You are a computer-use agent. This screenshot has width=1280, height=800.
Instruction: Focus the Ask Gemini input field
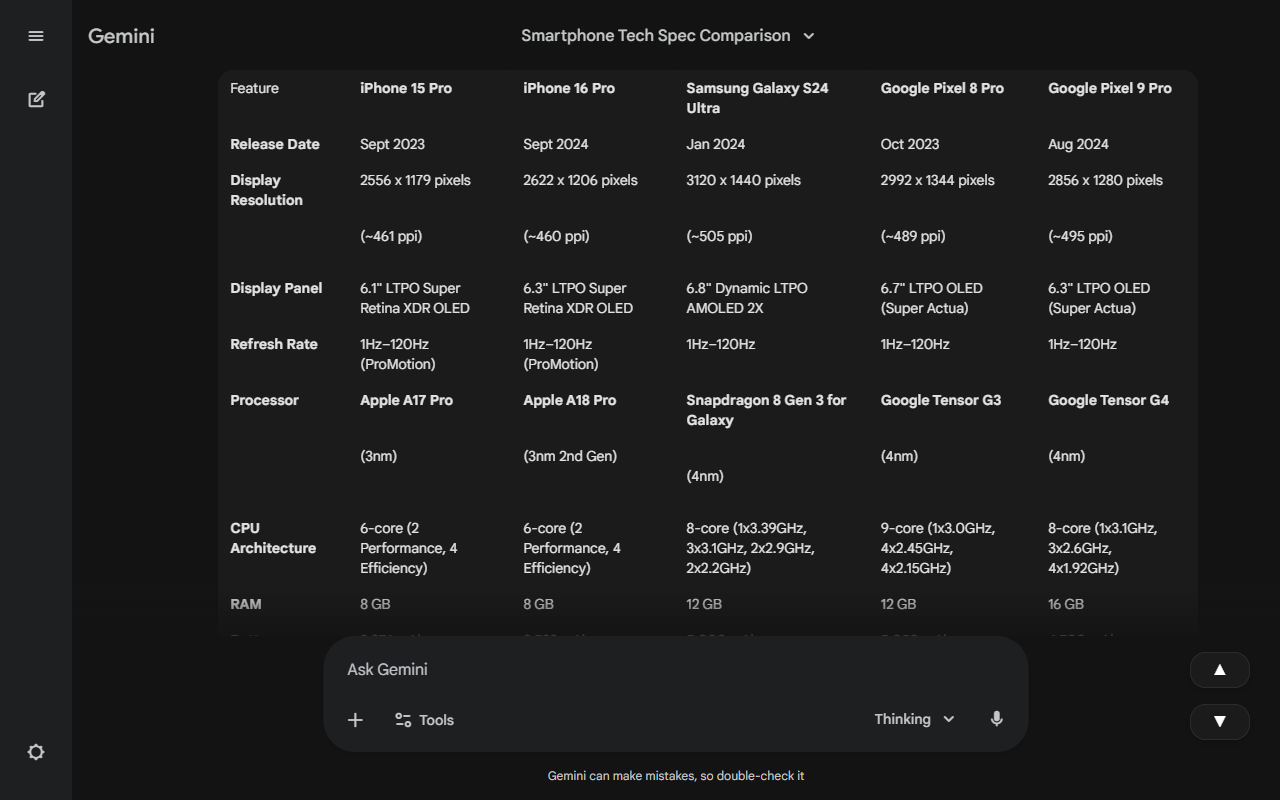click(x=676, y=669)
